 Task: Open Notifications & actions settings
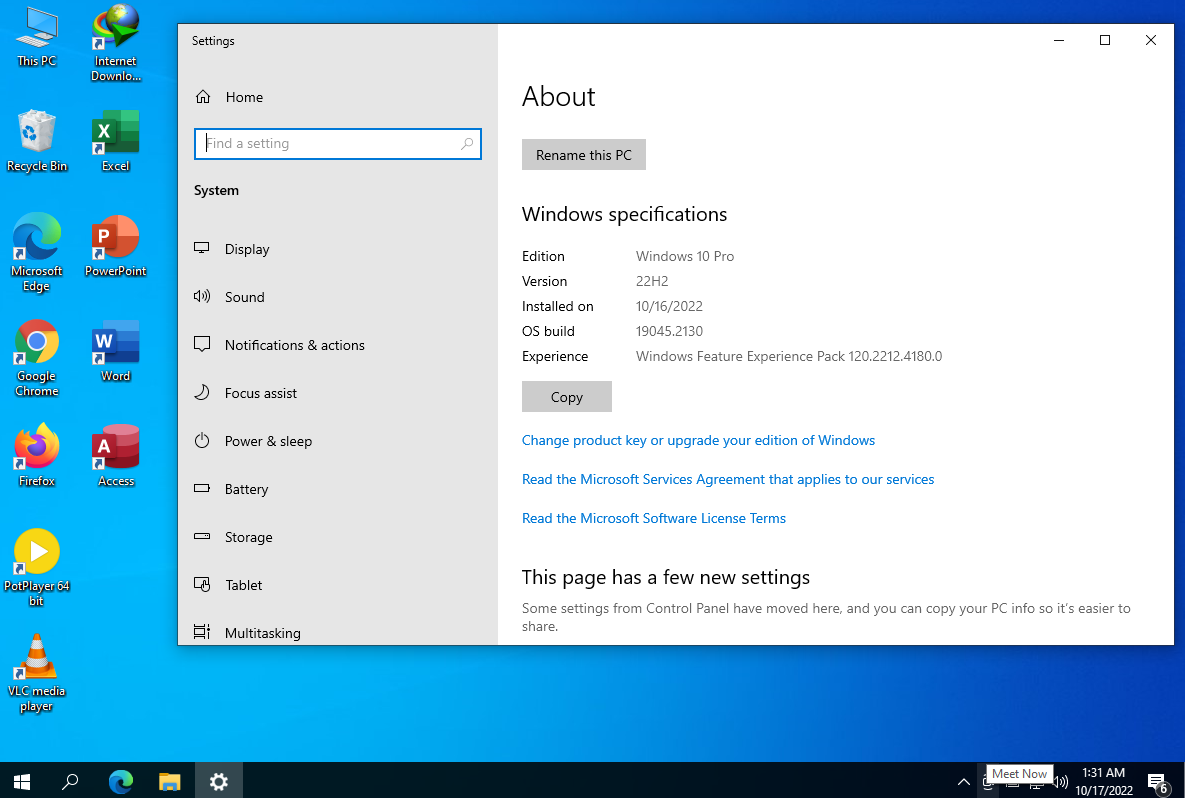pos(294,345)
